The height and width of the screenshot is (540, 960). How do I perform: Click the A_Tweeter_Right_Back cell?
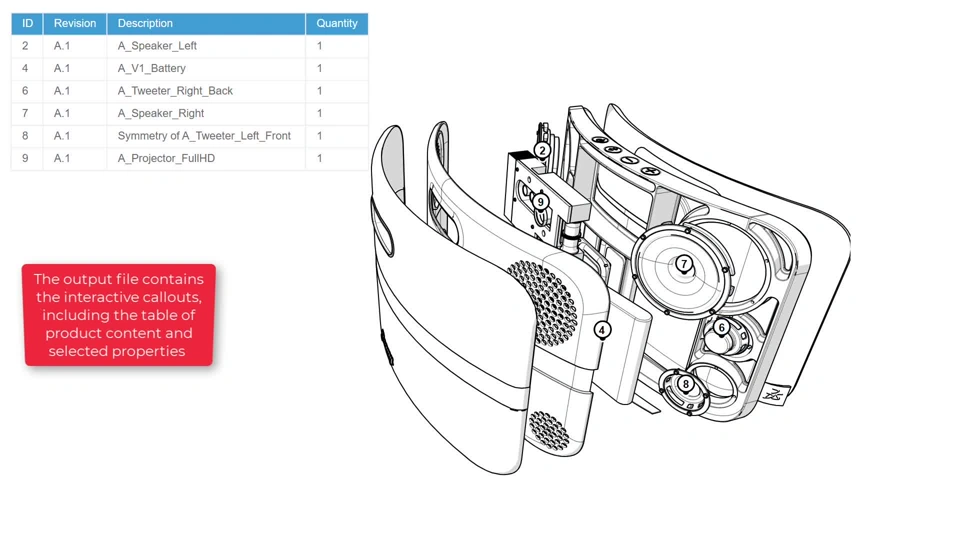pos(206,91)
